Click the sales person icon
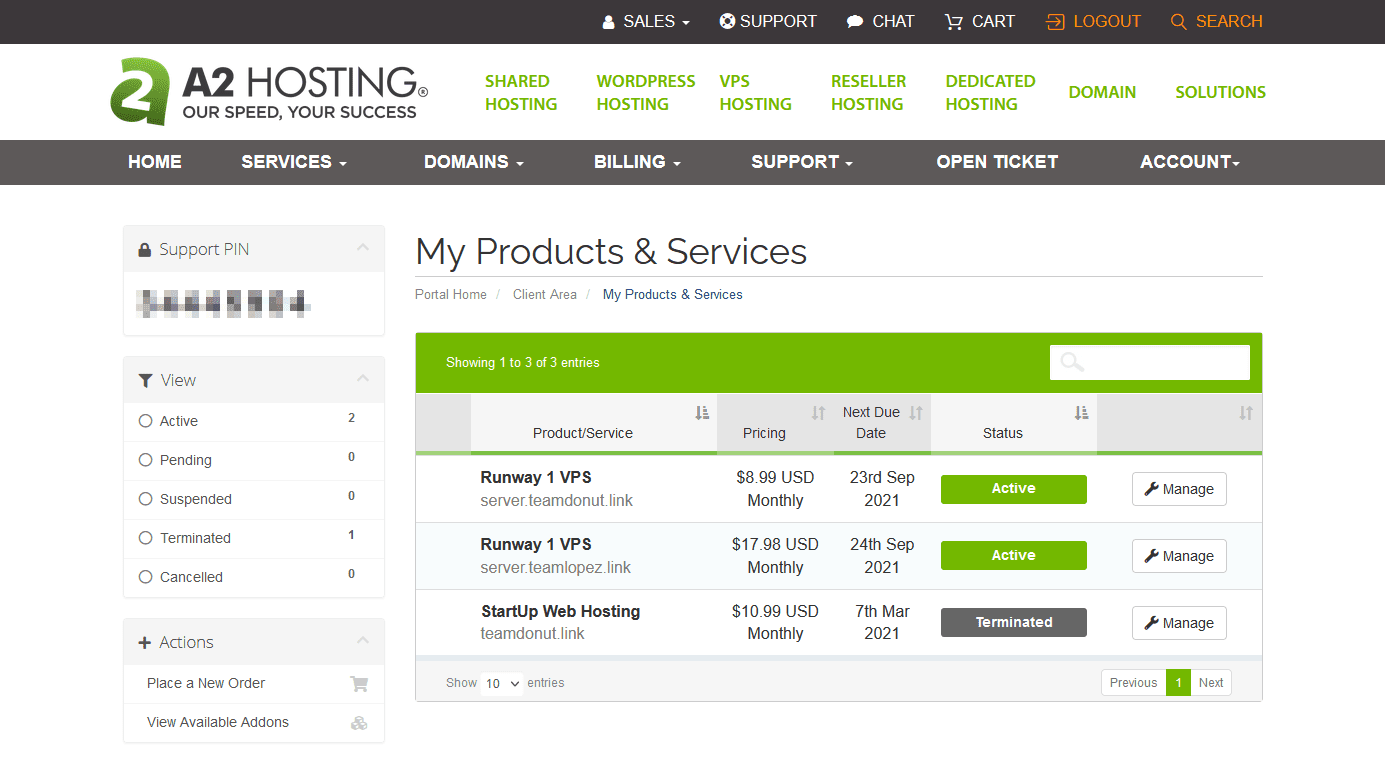The height and width of the screenshot is (771, 1385). point(608,22)
